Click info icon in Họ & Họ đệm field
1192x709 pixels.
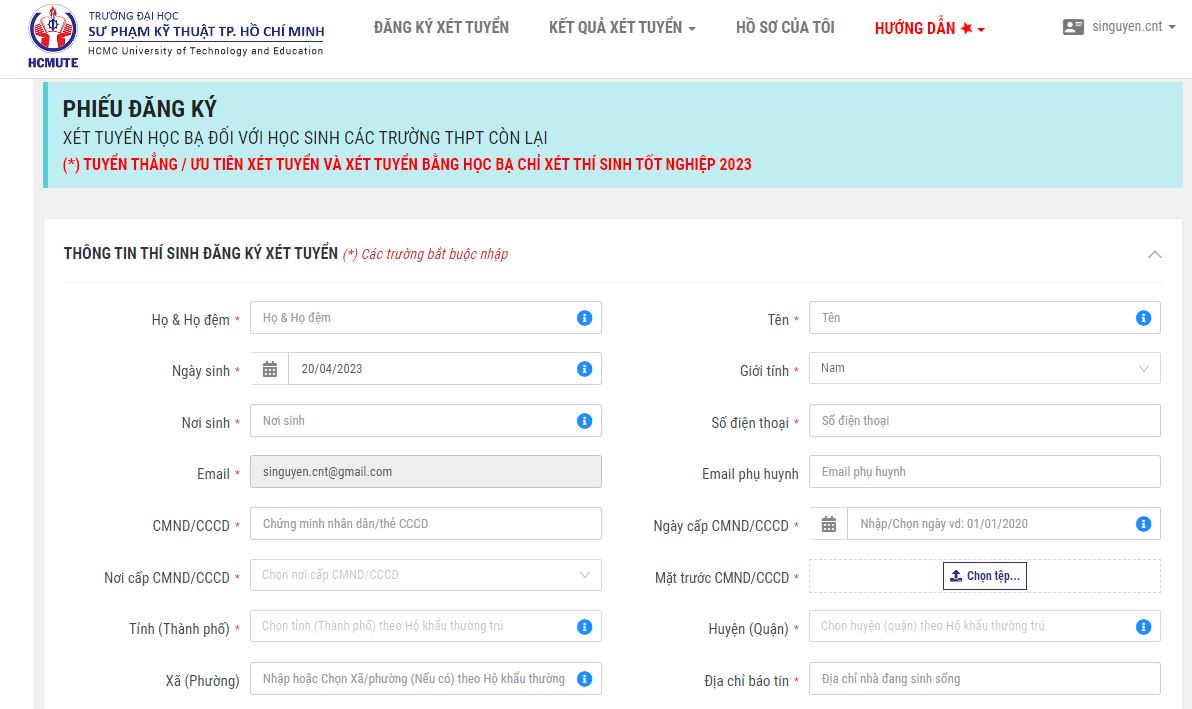[x=584, y=318]
